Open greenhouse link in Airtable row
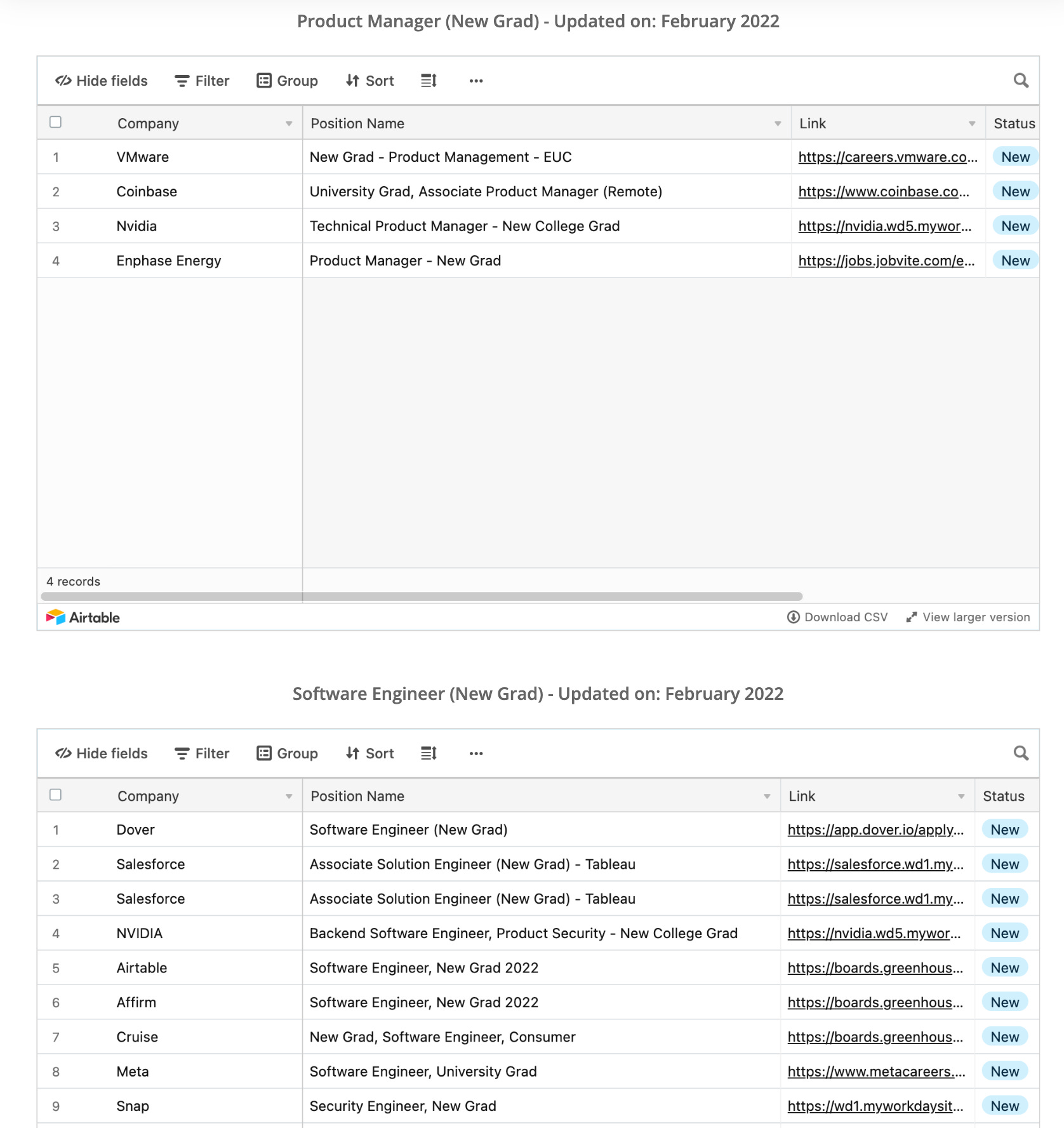 point(875,968)
